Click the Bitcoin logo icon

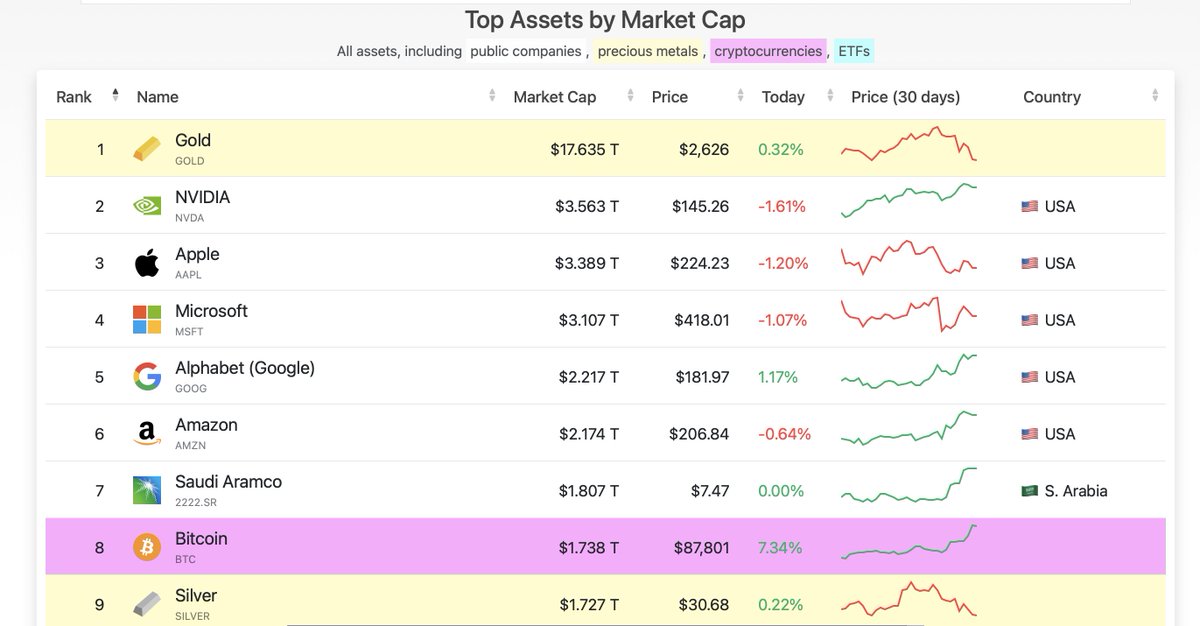[x=147, y=548]
